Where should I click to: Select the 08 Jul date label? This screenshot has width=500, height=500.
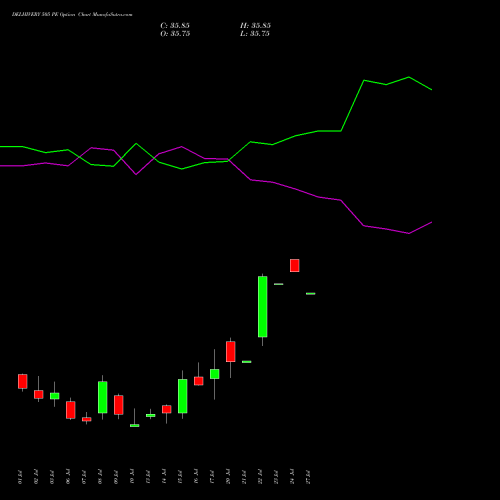(x=100, y=477)
